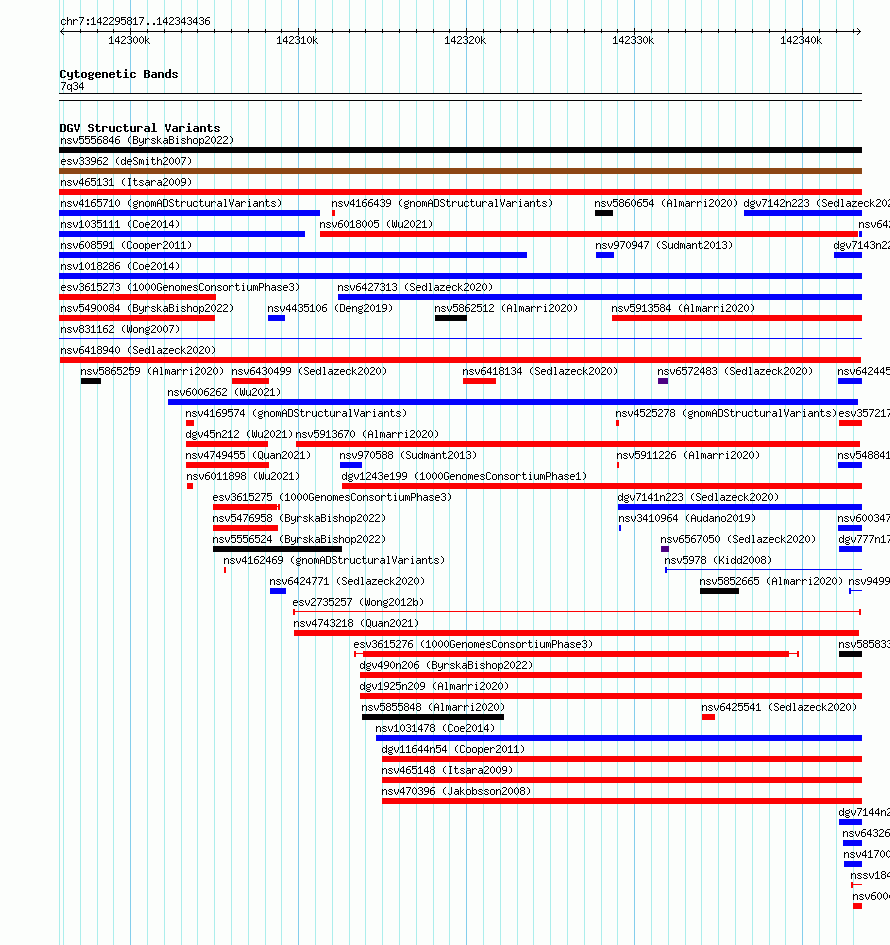Open esv3615273 (1000GenomesConsortiumPhase3) label
Viewport: 890px width, 945px height.
click(x=180, y=287)
